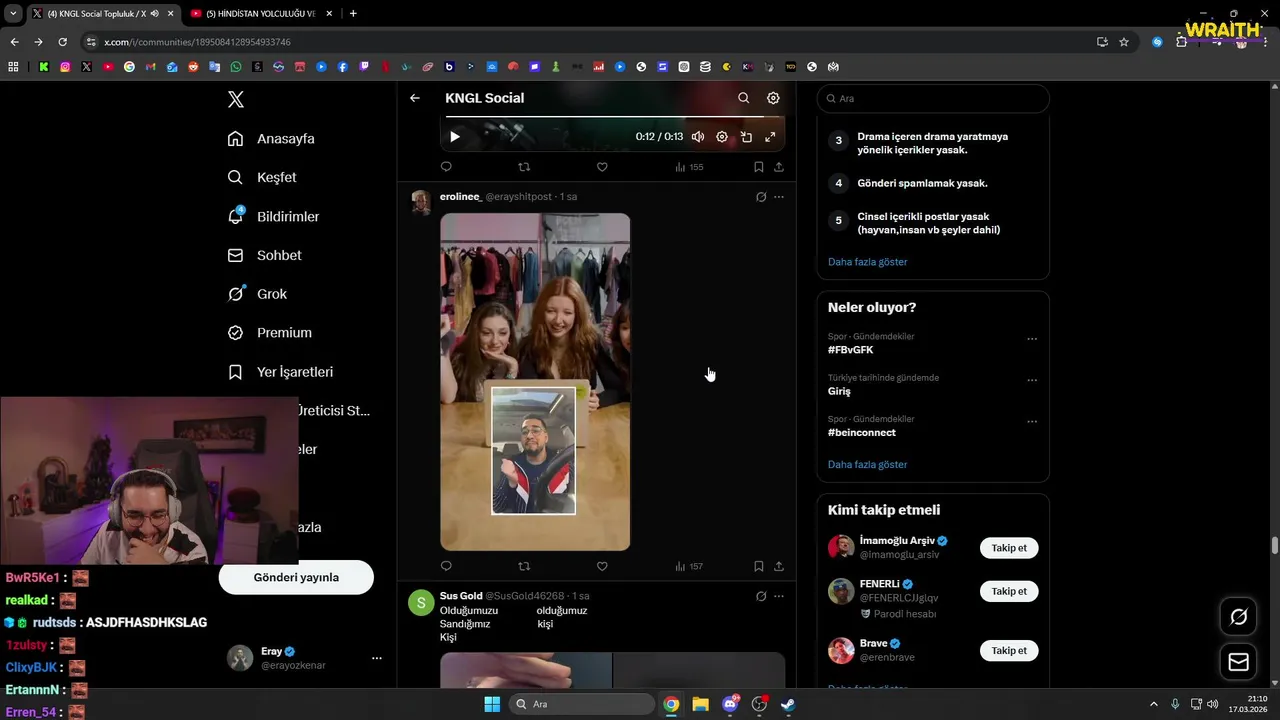This screenshot has width=1280, height=720.
Task: Click the X logo in sidebar
Action: click(x=236, y=99)
